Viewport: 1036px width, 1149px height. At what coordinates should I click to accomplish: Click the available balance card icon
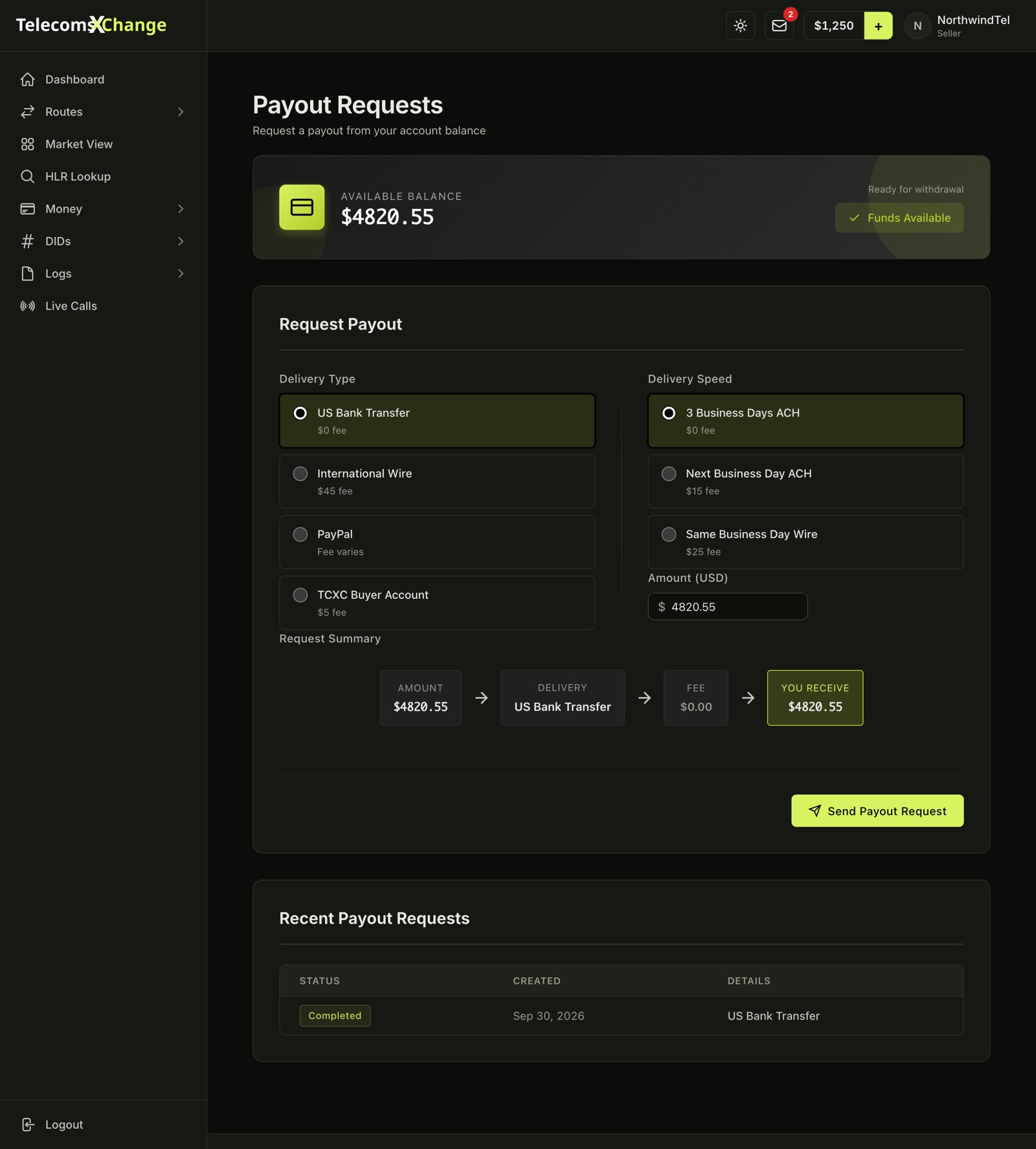pos(302,207)
